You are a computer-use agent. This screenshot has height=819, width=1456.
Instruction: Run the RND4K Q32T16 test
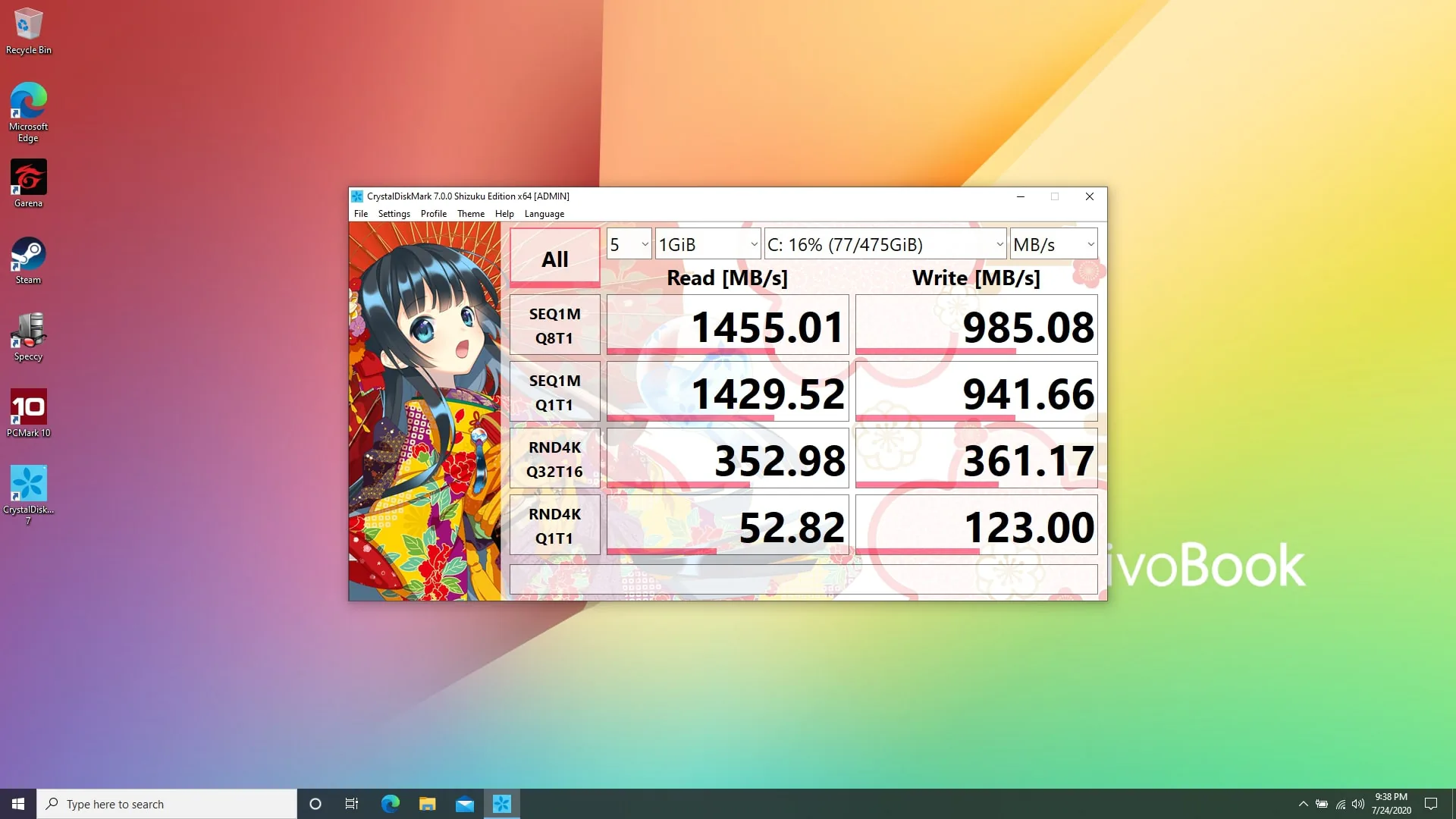pyautogui.click(x=554, y=459)
